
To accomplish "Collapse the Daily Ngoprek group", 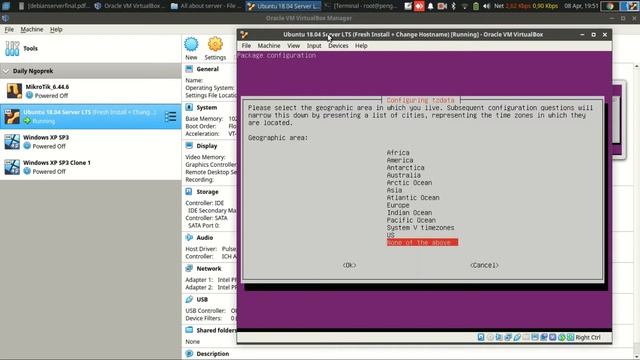I will click(x=6, y=71).
